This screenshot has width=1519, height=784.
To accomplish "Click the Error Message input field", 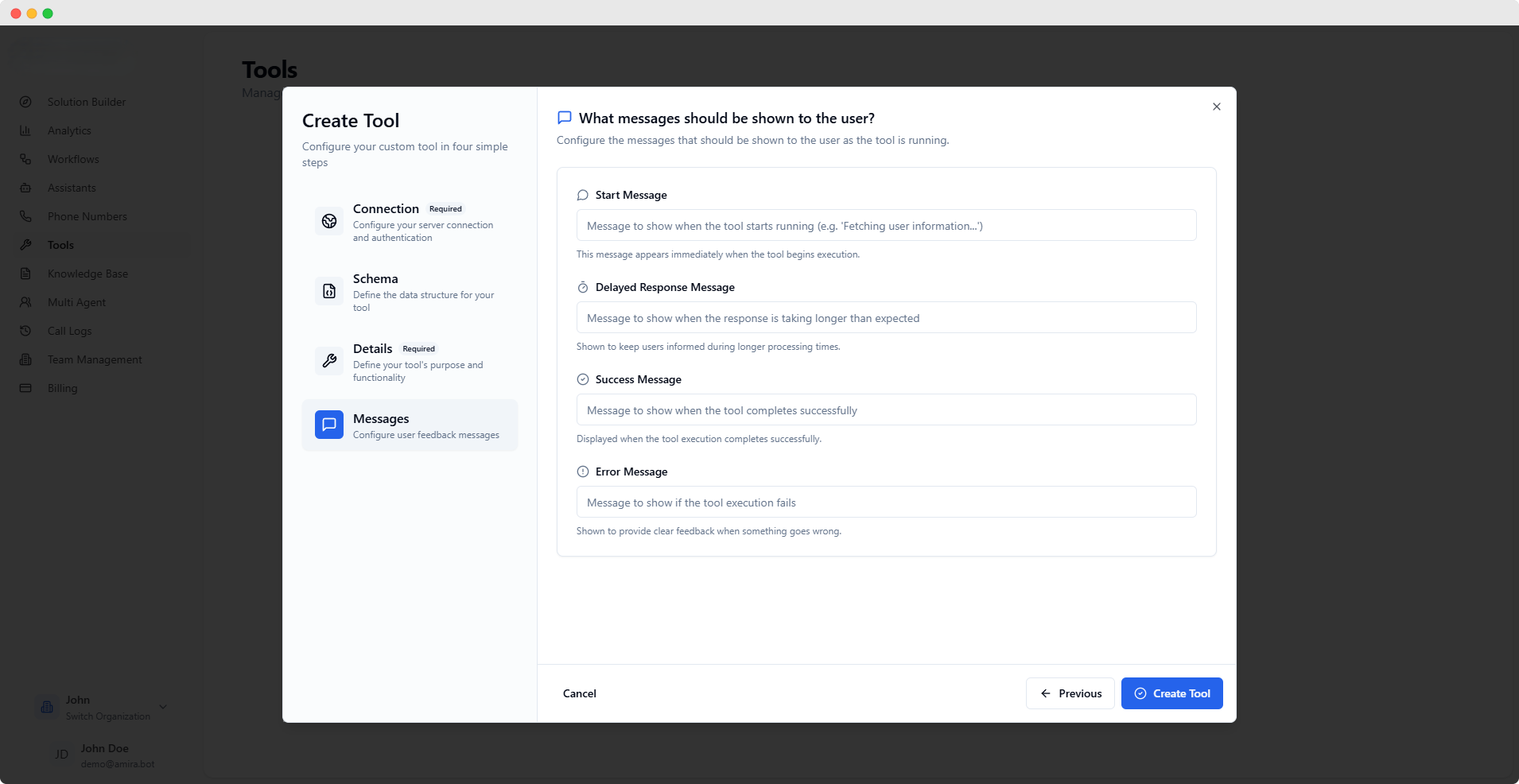I will click(885, 502).
